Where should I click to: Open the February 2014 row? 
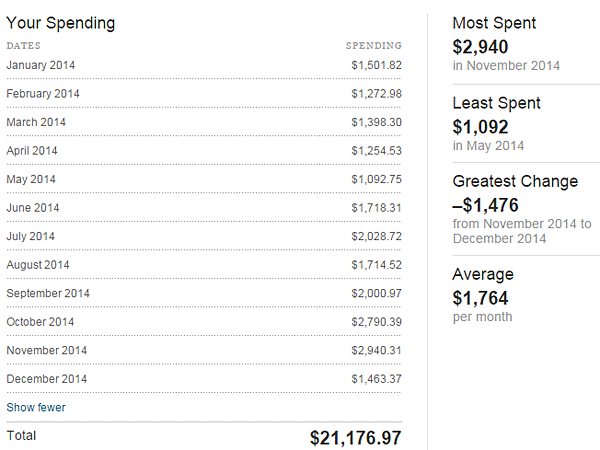204,94
